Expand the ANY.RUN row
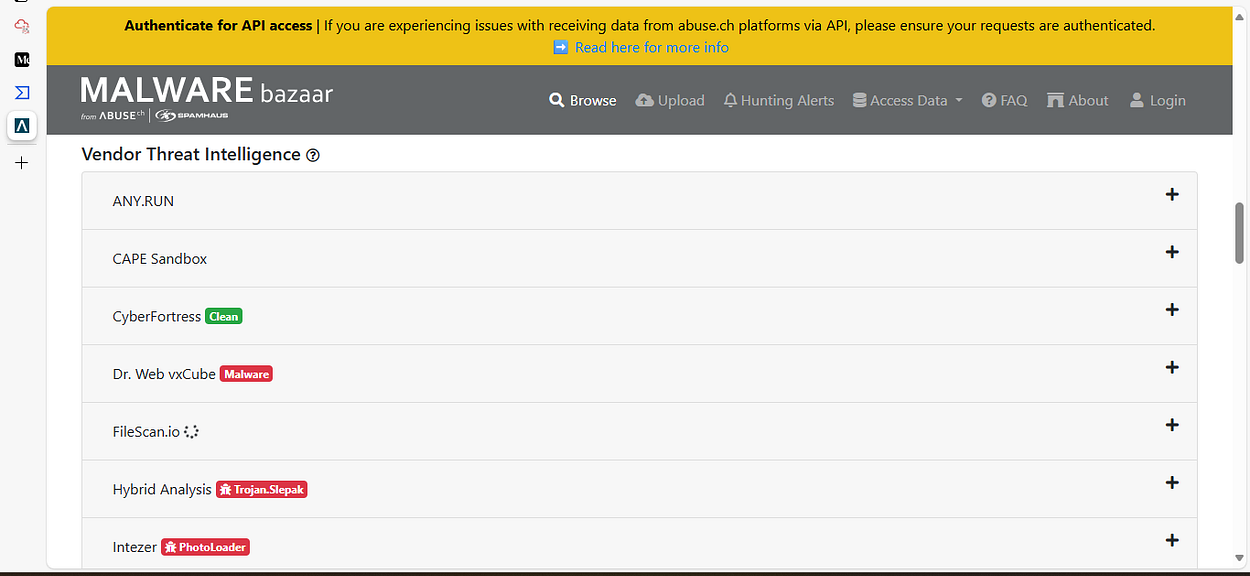Viewport: 1250px width, 576px height. coord(1172,195)
